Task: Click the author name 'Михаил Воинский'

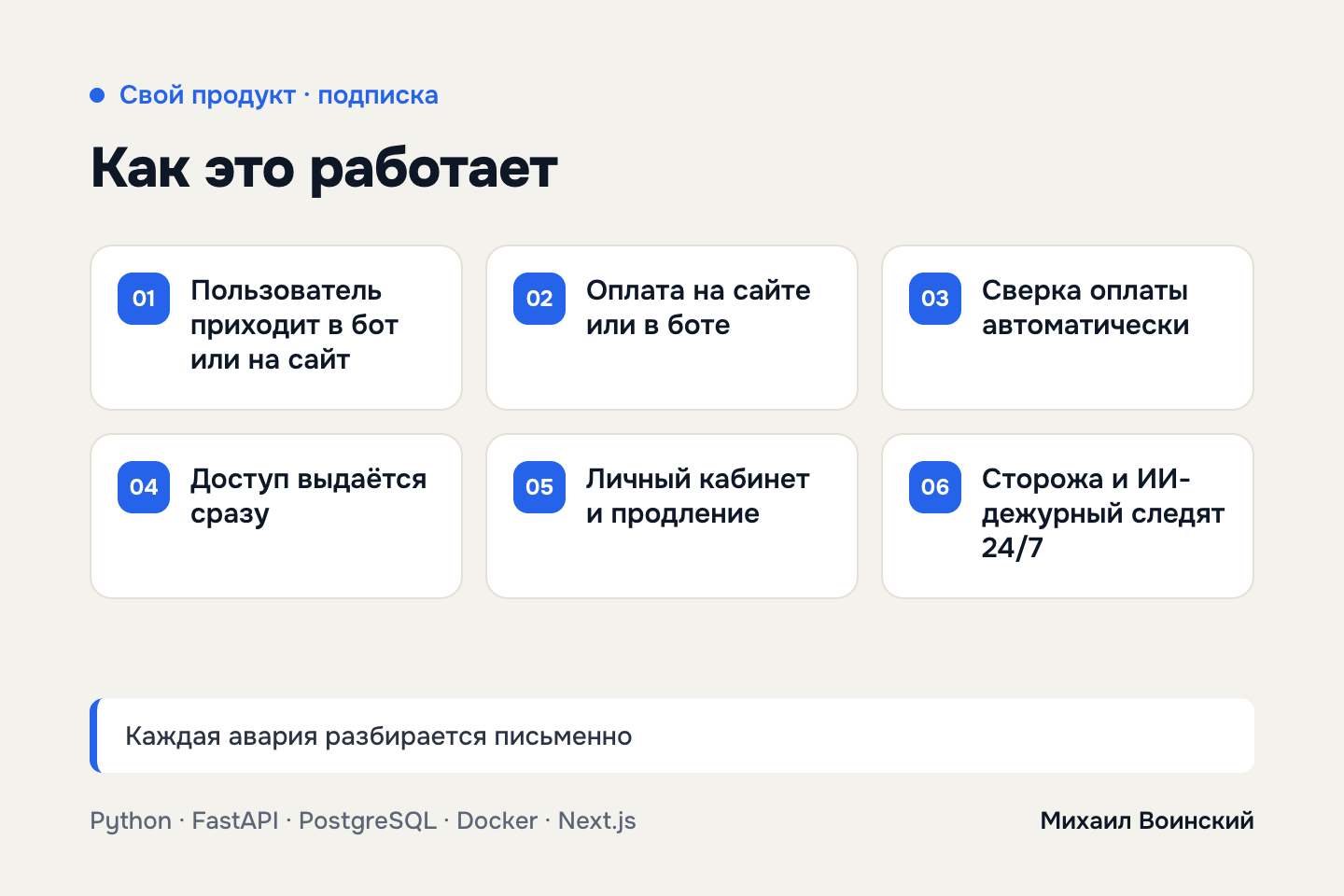Action: pos(1147,820)
